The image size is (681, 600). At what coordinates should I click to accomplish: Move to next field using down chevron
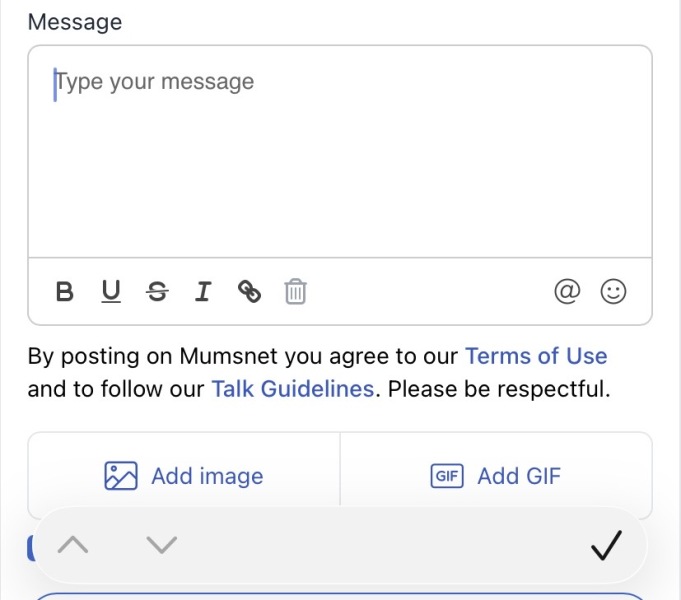[161, 545]
